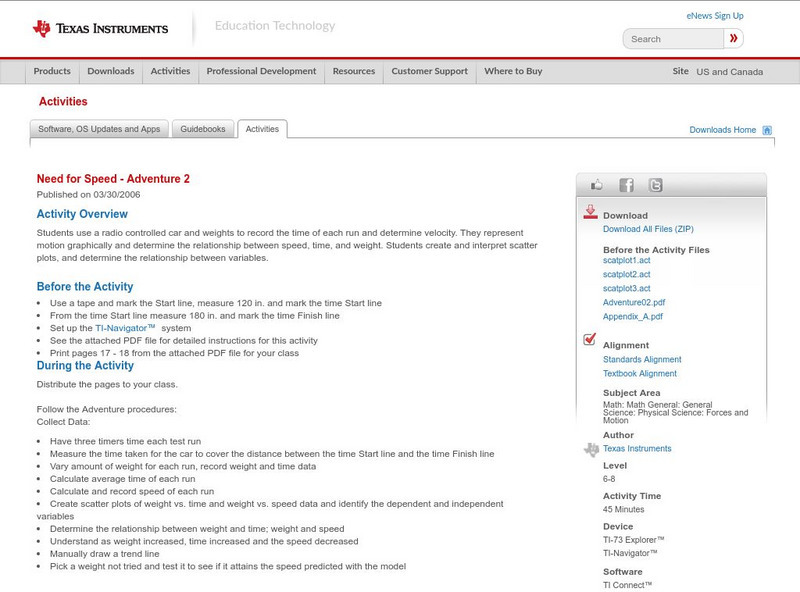This screenshot has width=800, height=592.
Task: Open the eNews Sign Up link
Action: (715, 16)
